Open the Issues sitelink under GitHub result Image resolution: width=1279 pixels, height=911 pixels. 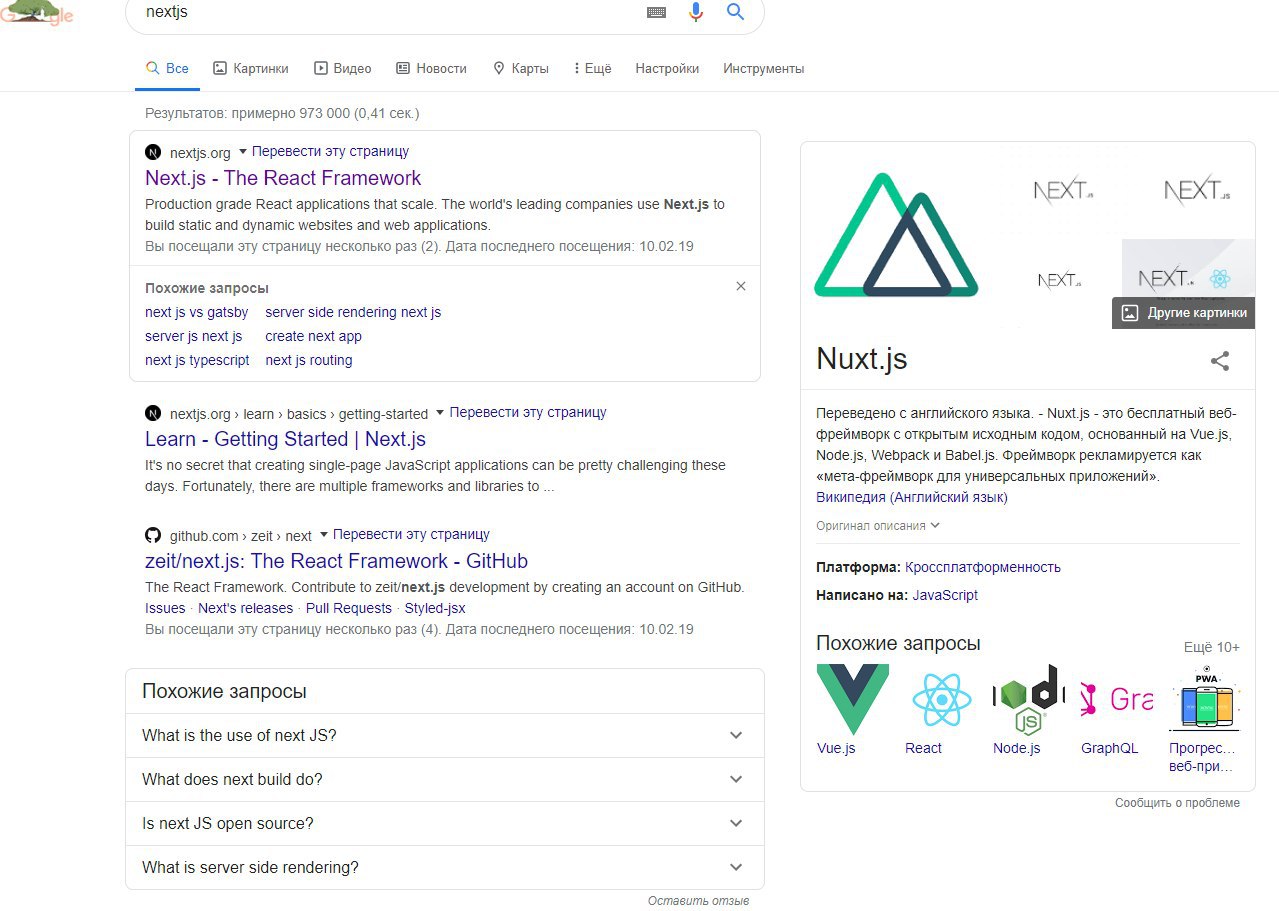point(165,608)
